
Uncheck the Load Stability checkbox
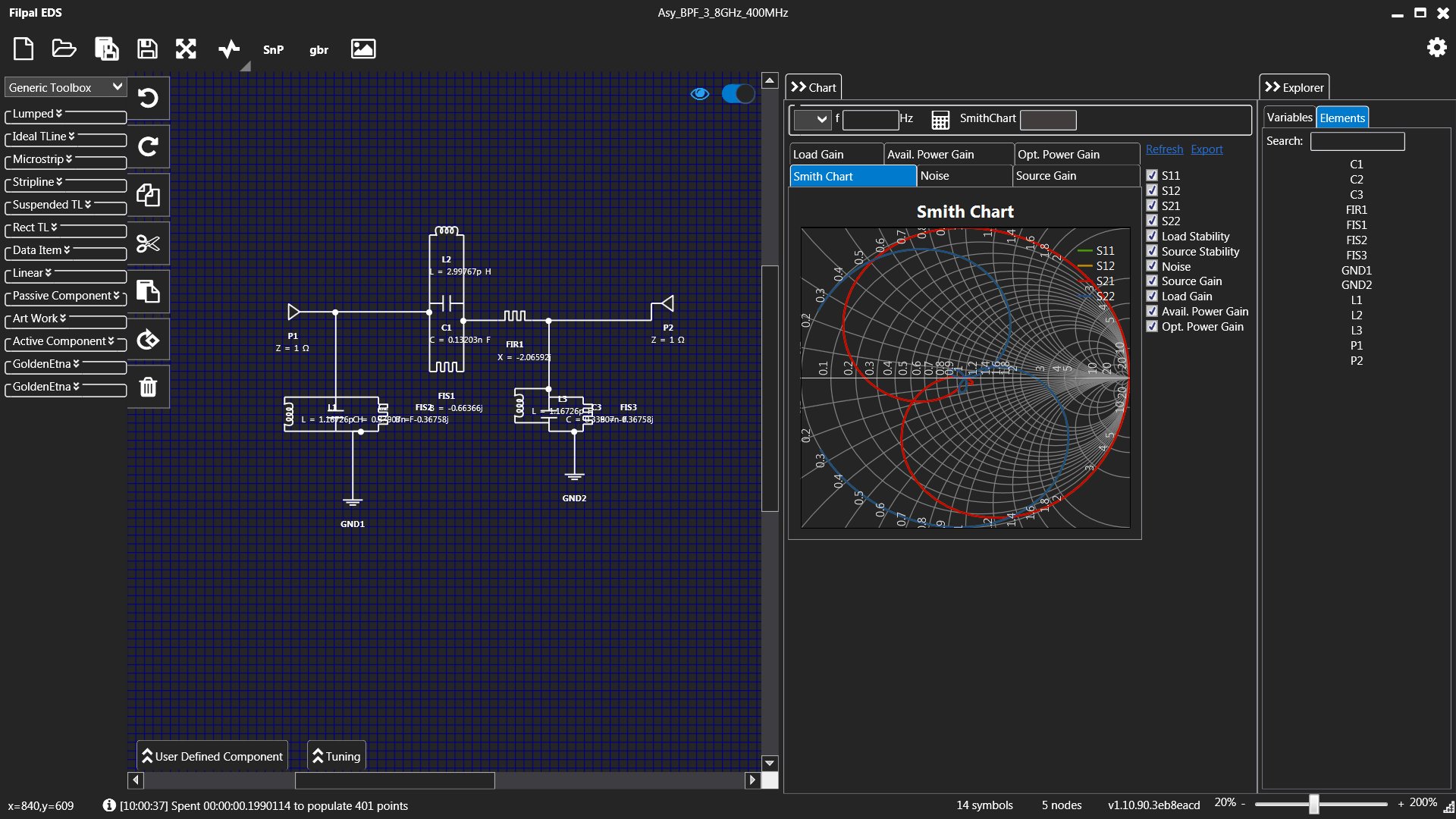click(1152, 236)
